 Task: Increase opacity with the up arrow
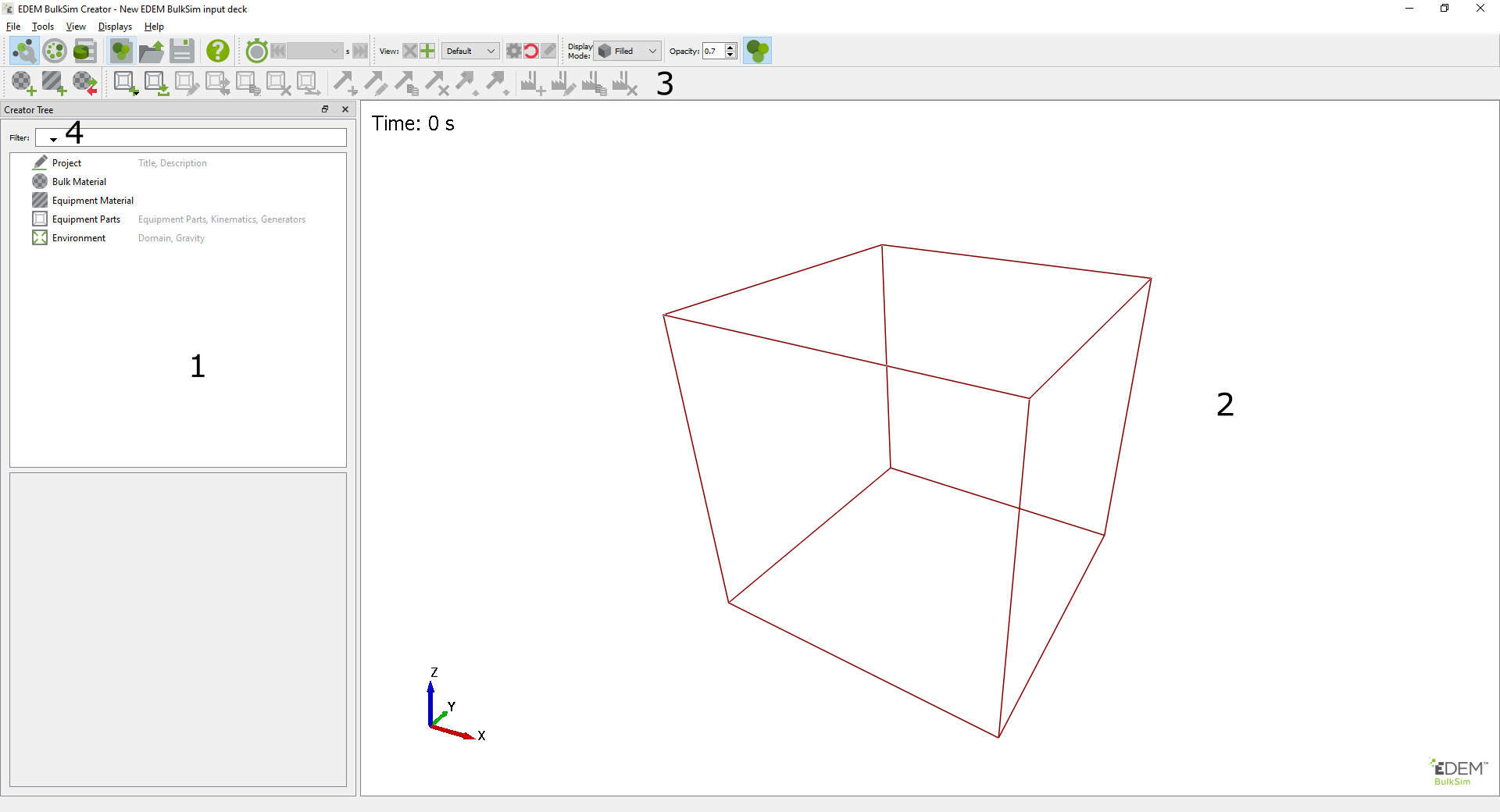coord(730,47)
